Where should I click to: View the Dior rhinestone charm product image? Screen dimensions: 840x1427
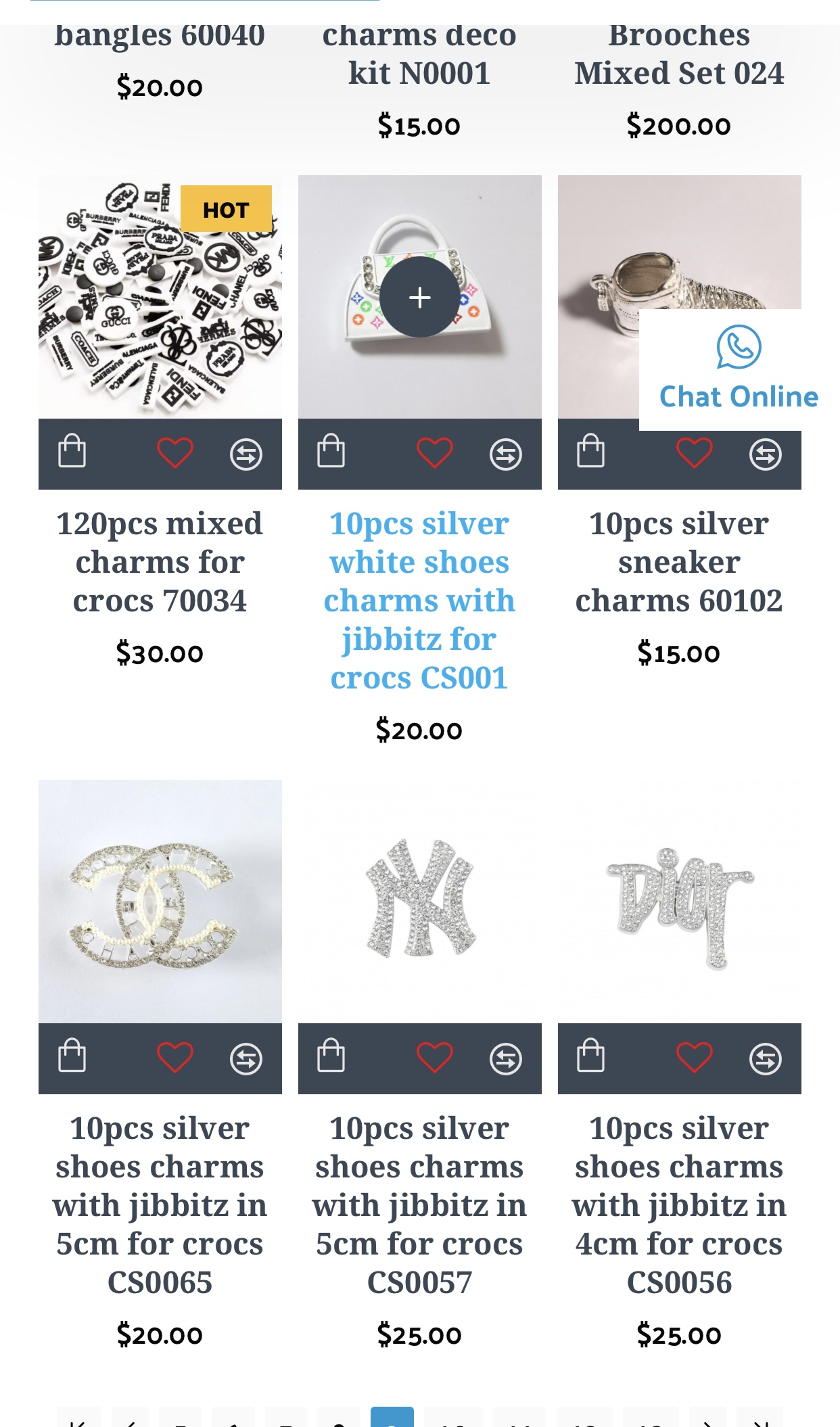coord(680,902)
